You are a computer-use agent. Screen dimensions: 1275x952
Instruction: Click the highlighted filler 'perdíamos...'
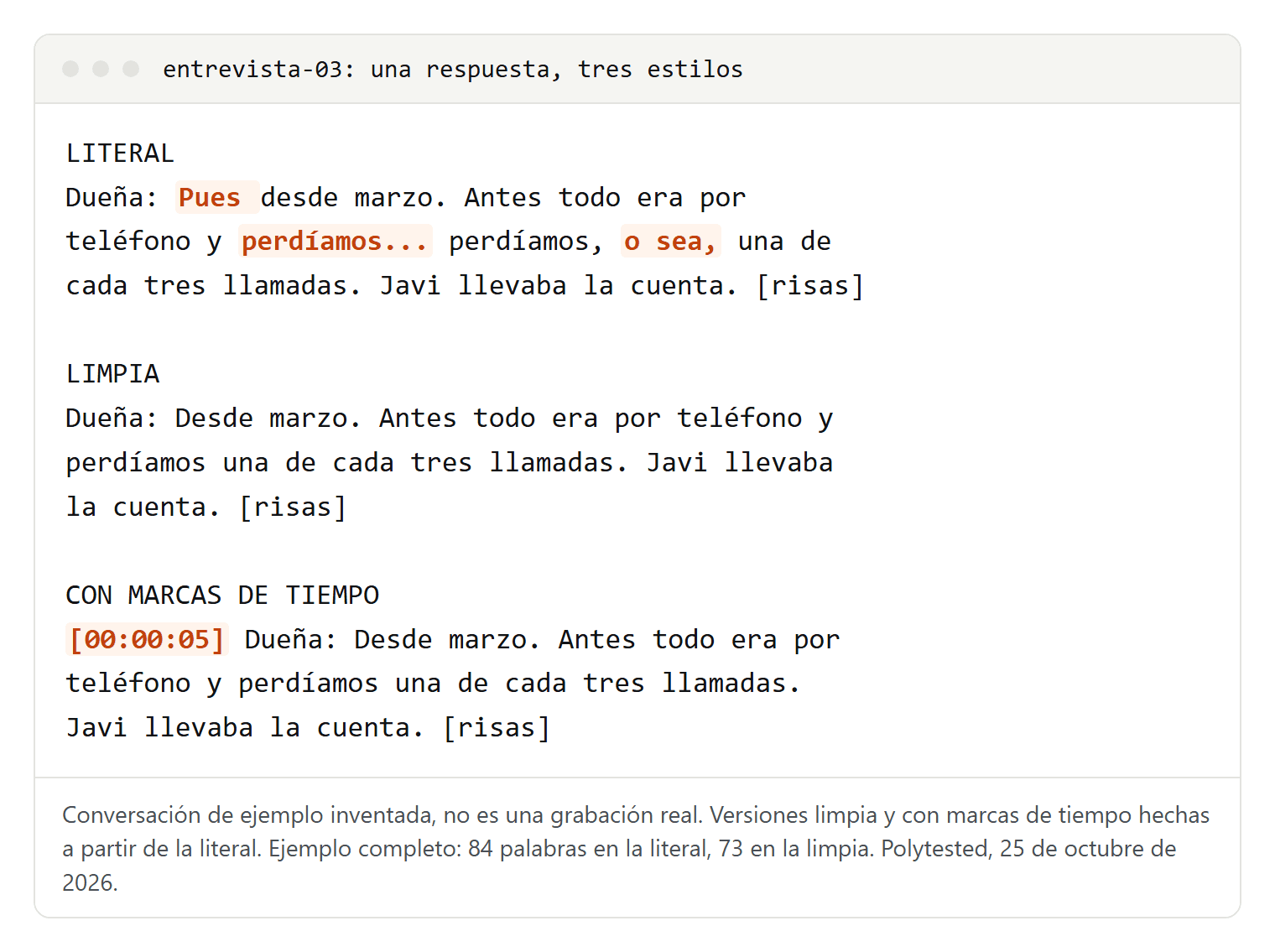[335, 242]
